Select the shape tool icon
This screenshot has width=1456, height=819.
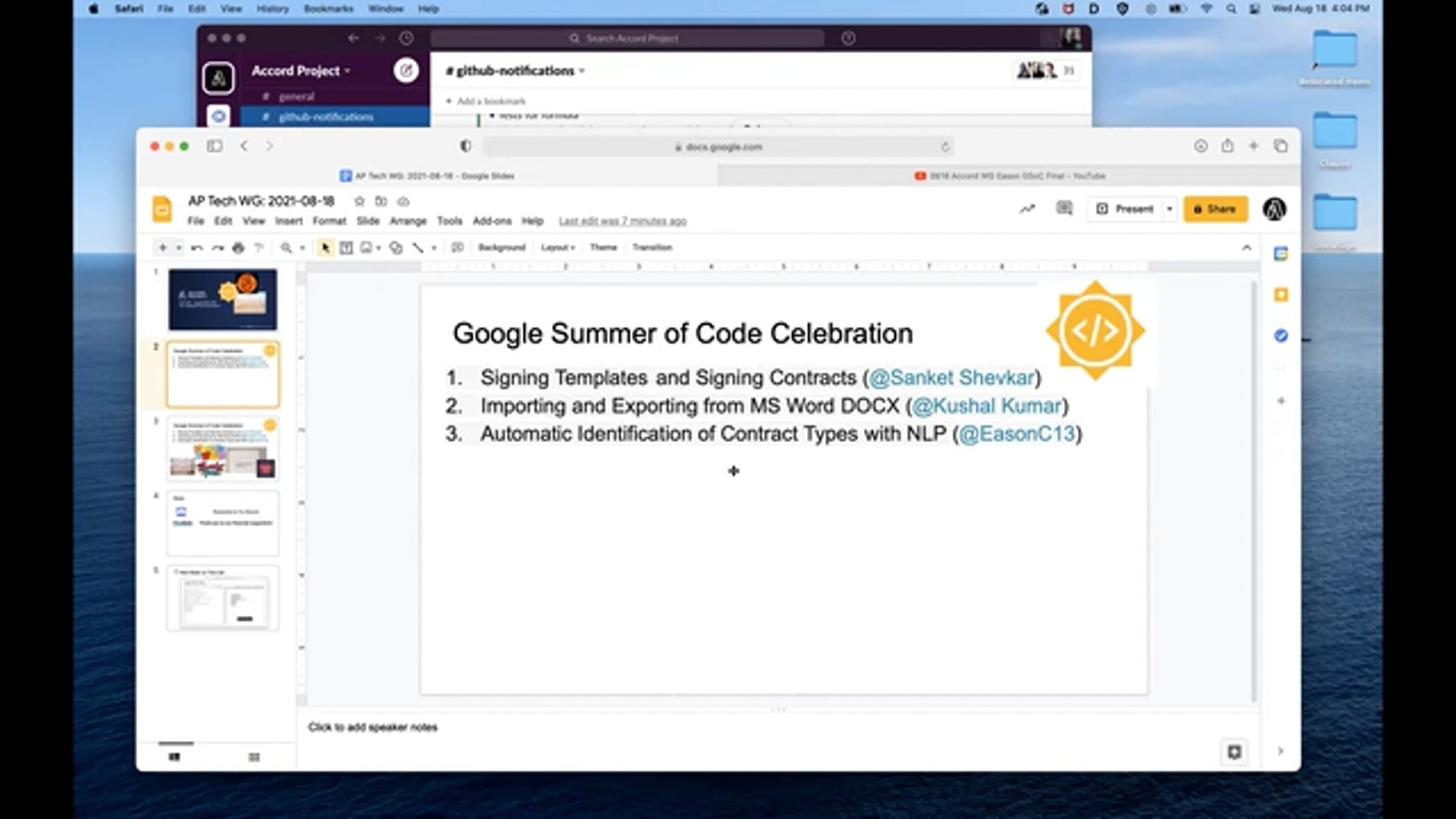396,248
